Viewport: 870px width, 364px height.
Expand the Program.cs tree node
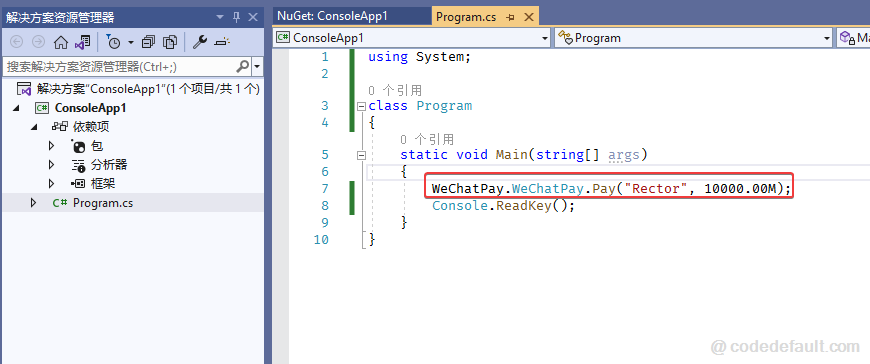33,203
